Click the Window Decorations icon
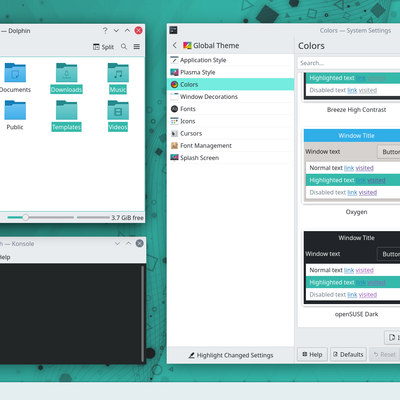 coord(174,97)
